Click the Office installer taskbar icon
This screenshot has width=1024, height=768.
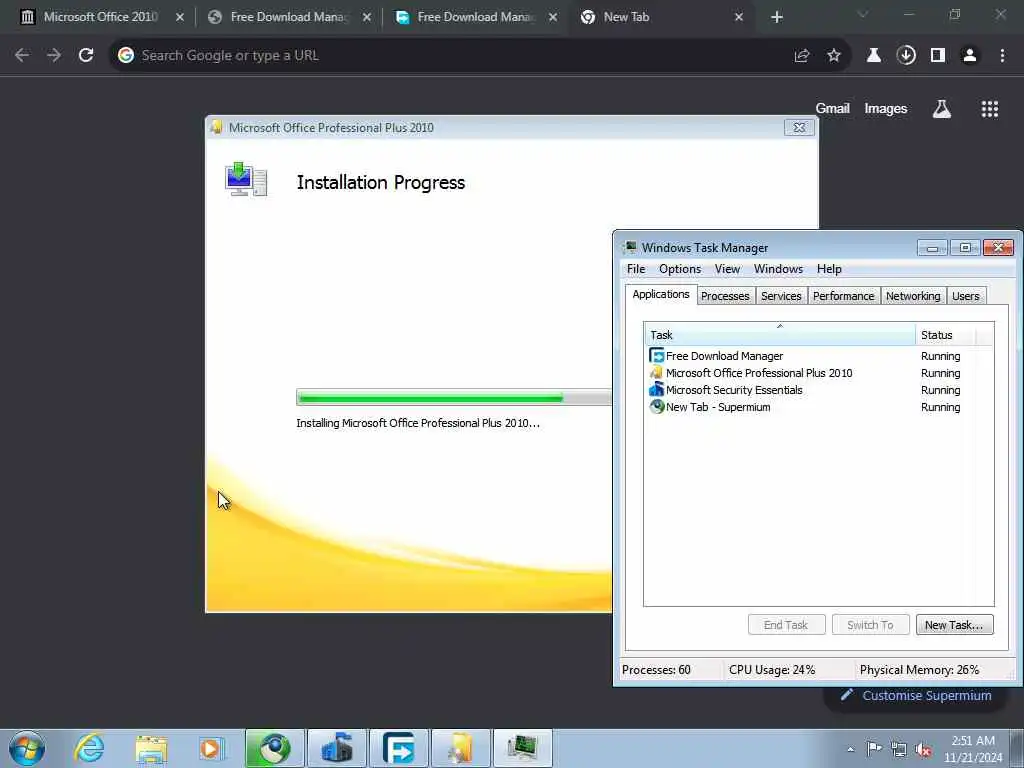click(460, 748)
